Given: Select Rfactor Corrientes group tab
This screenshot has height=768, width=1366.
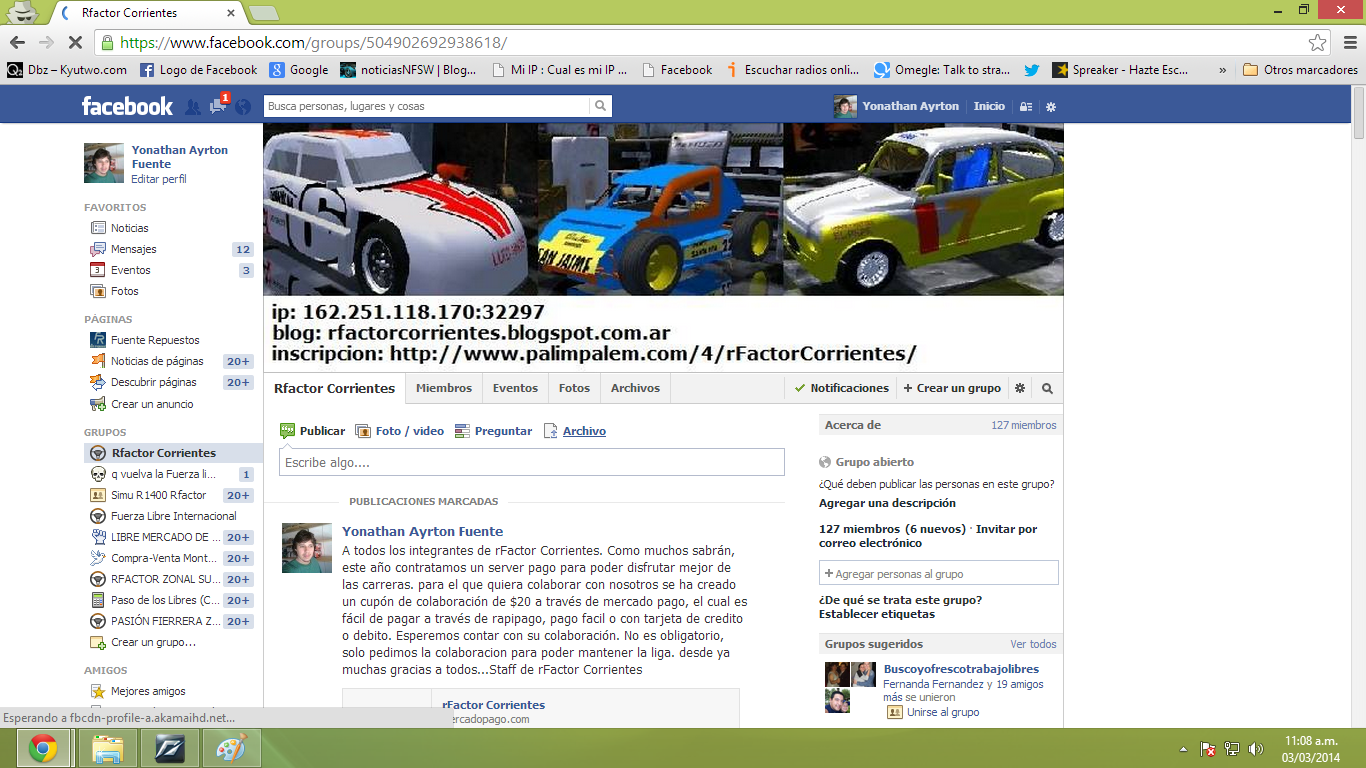Looking at the screenshot, I should (334, 388).
